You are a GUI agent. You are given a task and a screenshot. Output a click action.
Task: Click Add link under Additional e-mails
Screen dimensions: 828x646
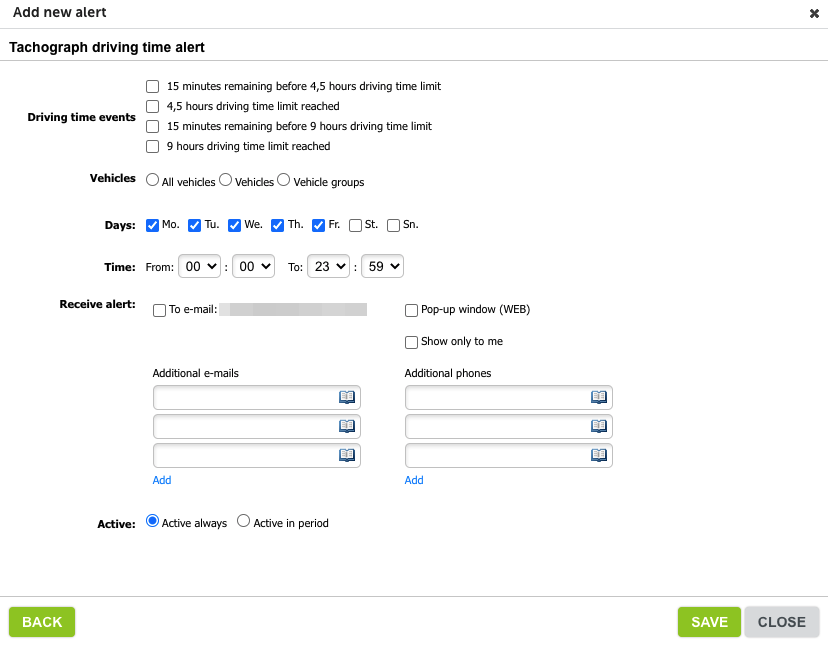click(162, 480)
